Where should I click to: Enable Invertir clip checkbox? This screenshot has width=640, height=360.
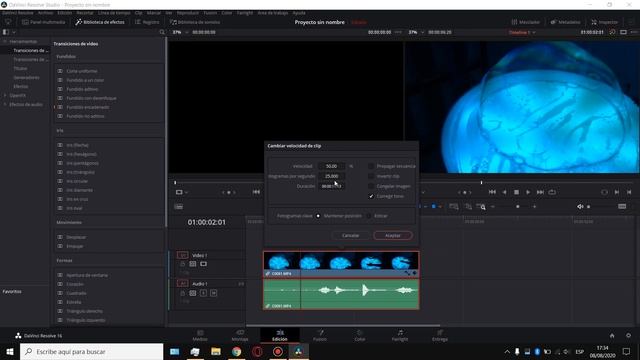click(371, 176)
